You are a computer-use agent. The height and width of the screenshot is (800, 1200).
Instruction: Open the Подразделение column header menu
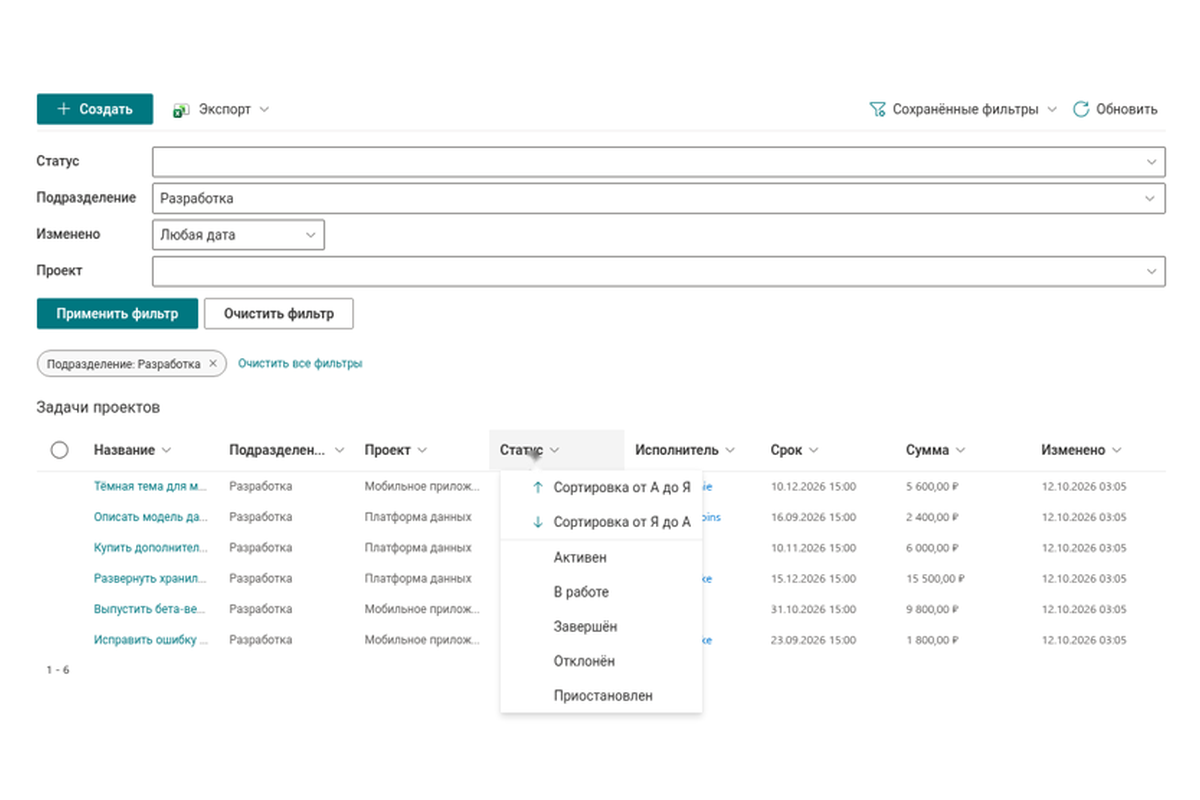click(287, 450)
